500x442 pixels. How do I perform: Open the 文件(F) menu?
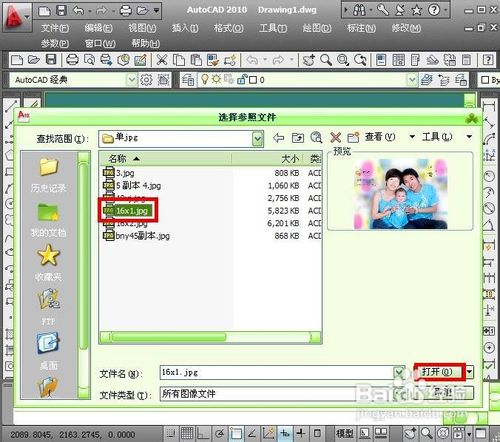[x=55, y=28]
